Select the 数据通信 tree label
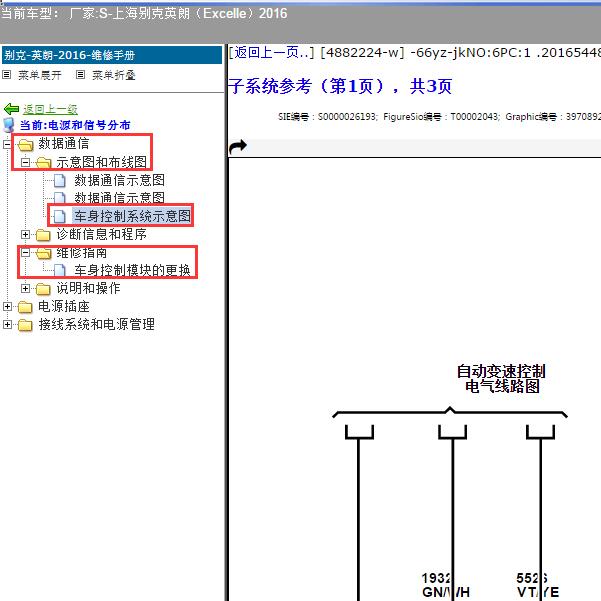This screenshot has width=601, height=601. tap(64, 144)
